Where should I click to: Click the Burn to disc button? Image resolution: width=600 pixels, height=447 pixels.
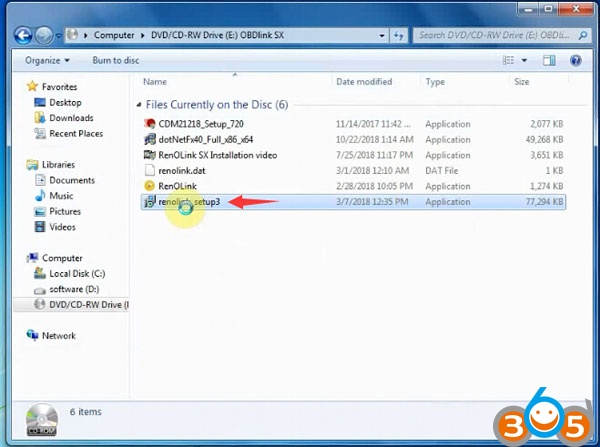[116, 60]
